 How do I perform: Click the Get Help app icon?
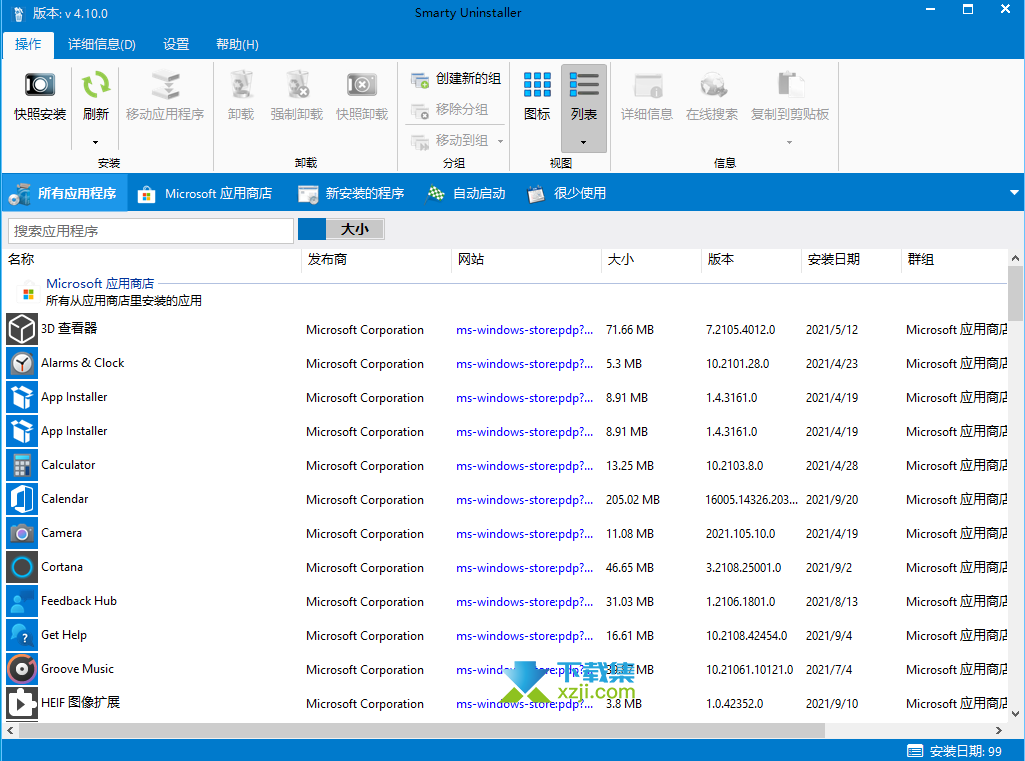22,635
